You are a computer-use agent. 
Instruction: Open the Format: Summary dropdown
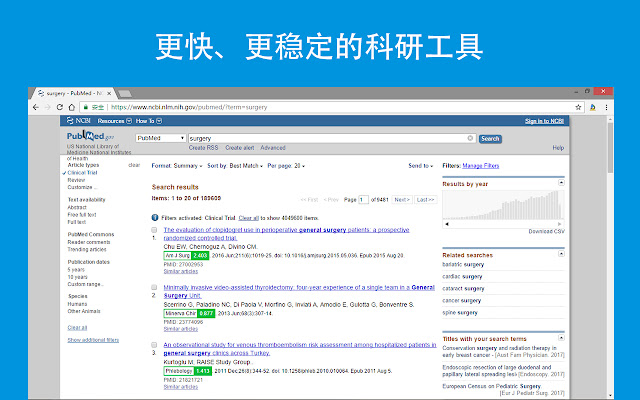177,166
